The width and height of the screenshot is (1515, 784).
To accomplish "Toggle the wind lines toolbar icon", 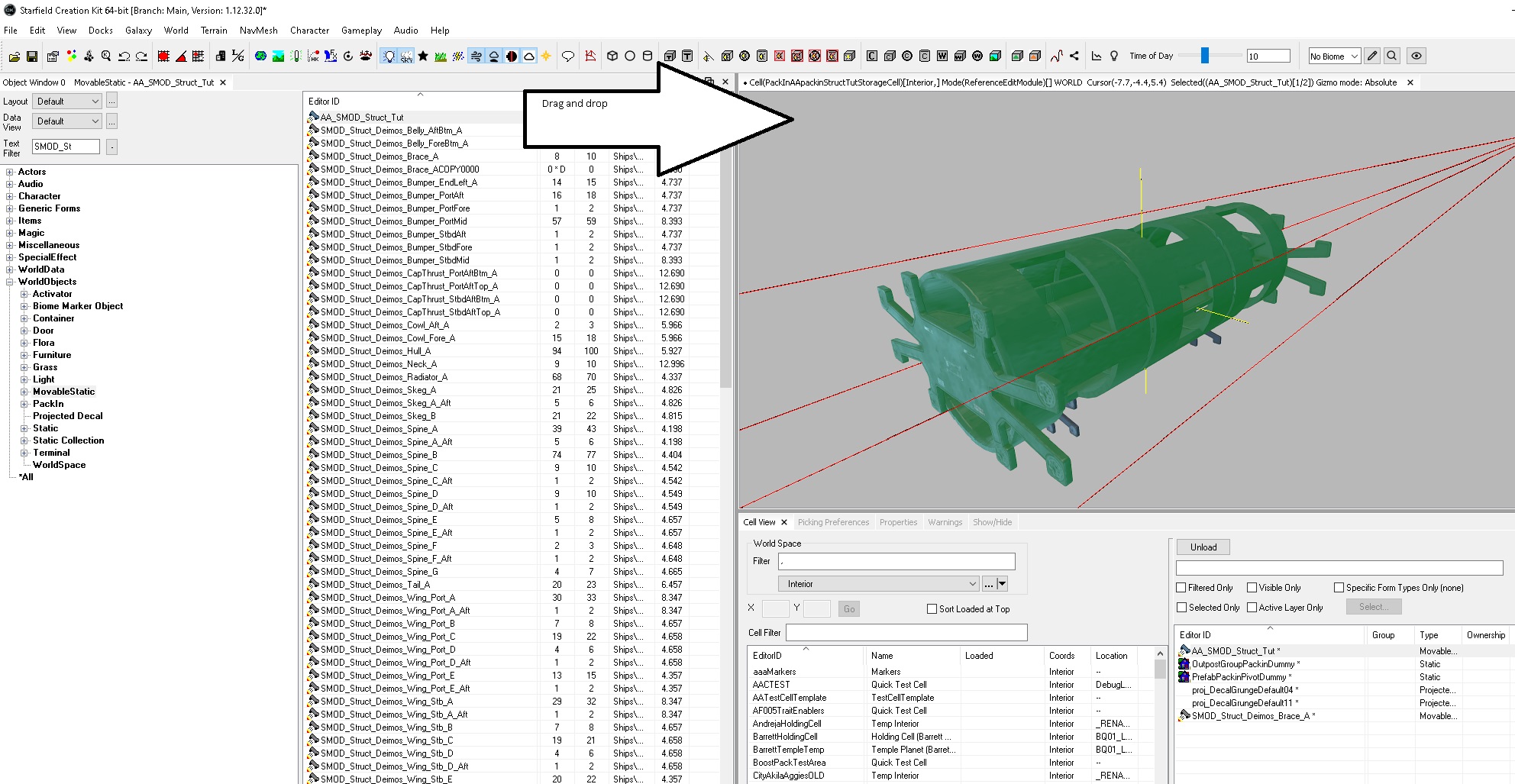I will [x=476, y=56].
